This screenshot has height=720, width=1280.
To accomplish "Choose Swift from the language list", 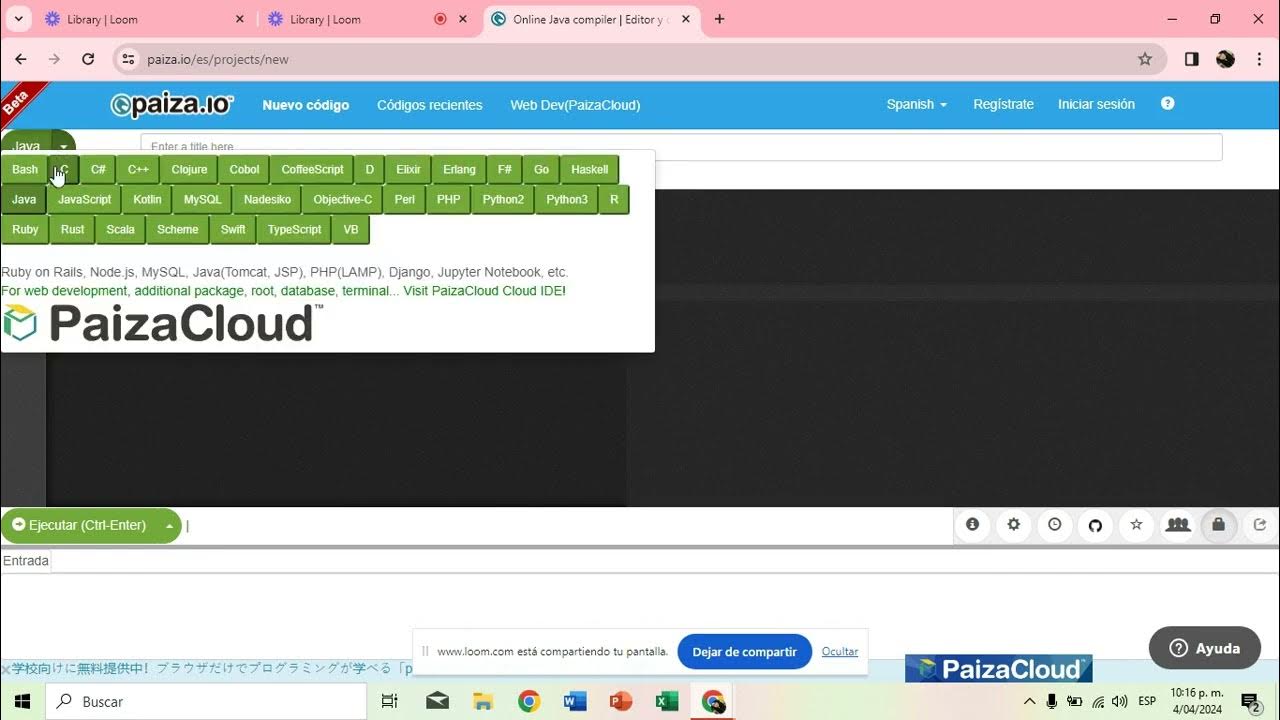I will coord(233,230).
